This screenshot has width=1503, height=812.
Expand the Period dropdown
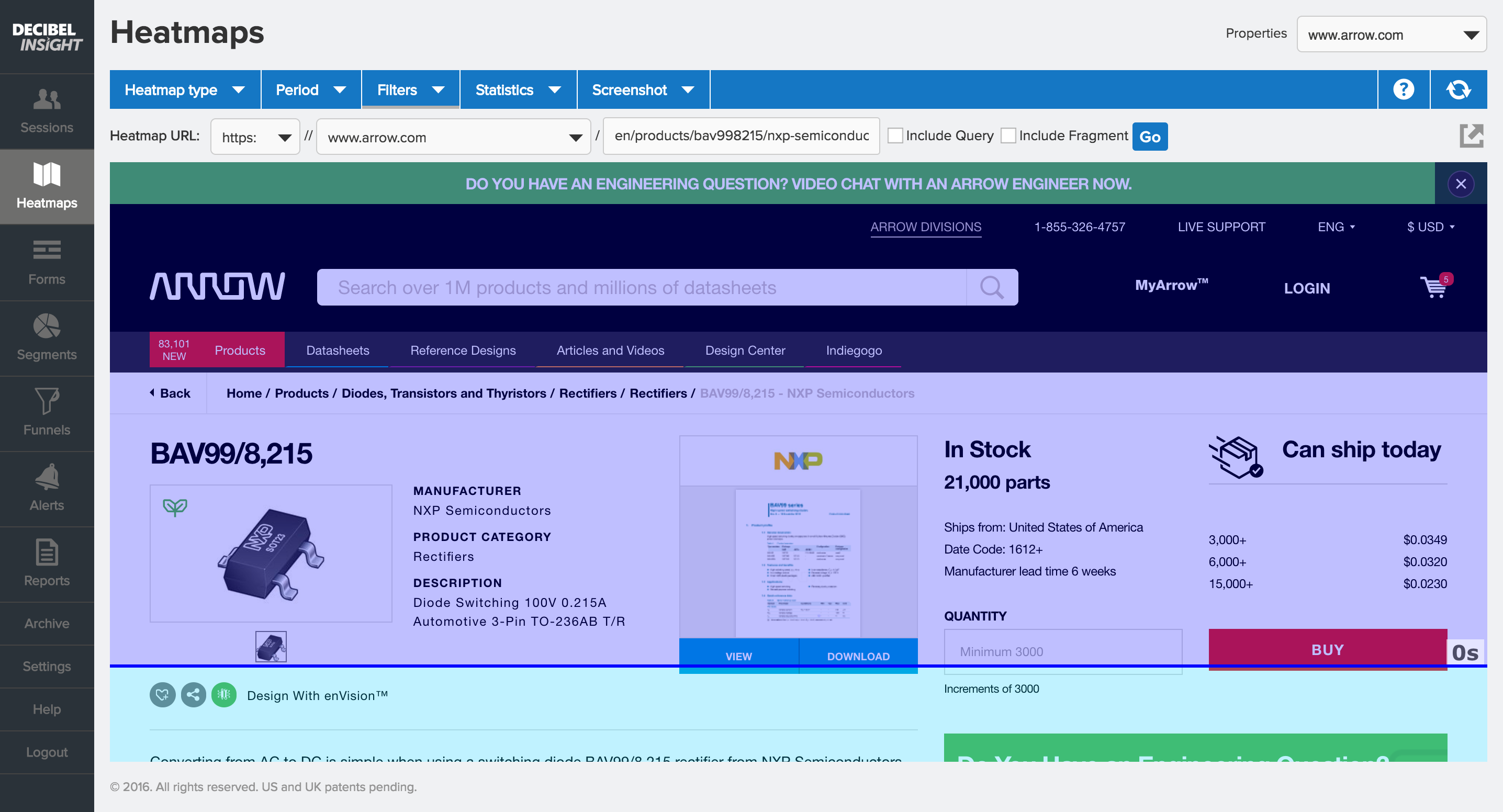coord(310,89)
